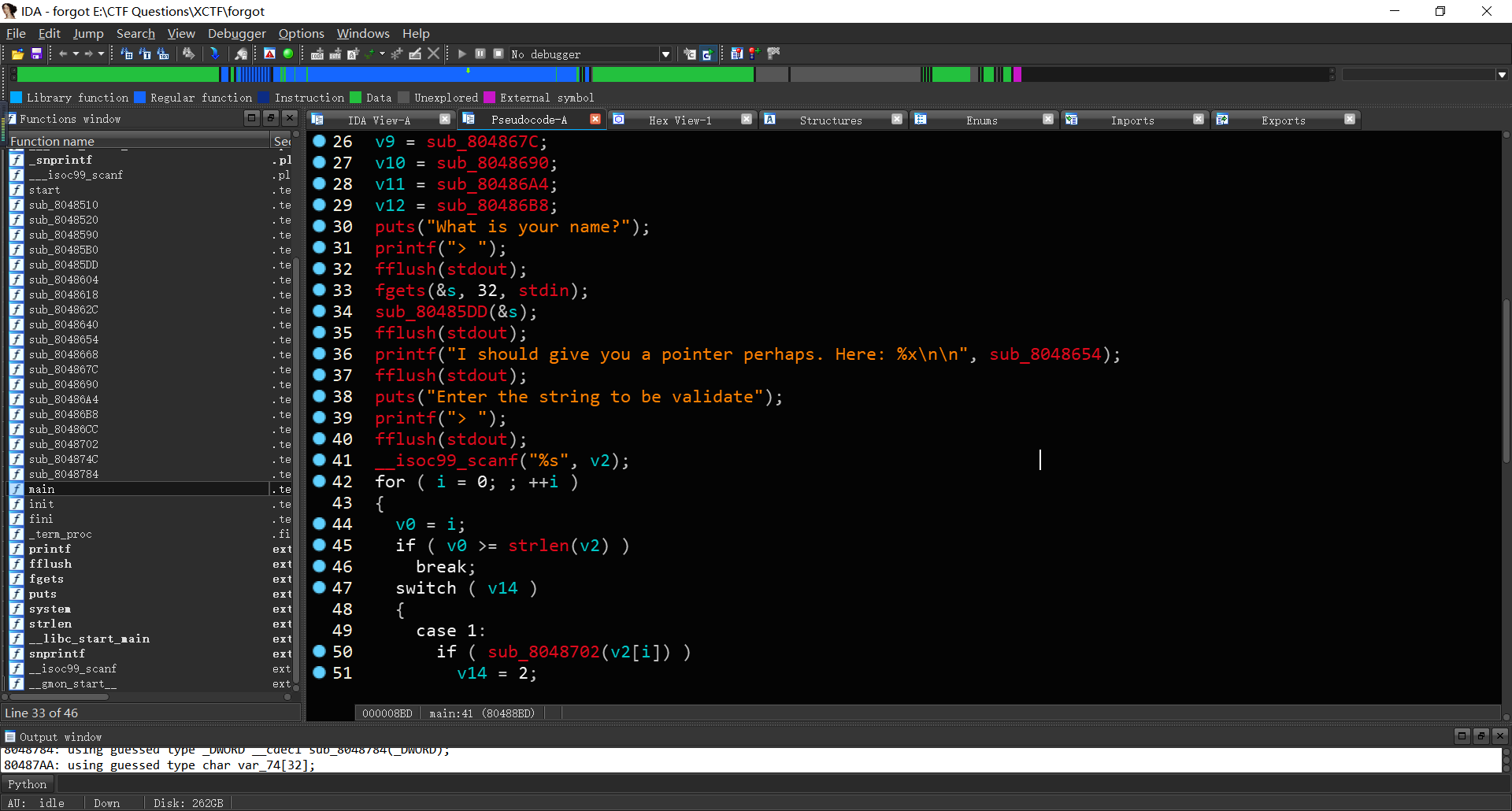Toggle breakpoint dot on line 42

[319, 481]
